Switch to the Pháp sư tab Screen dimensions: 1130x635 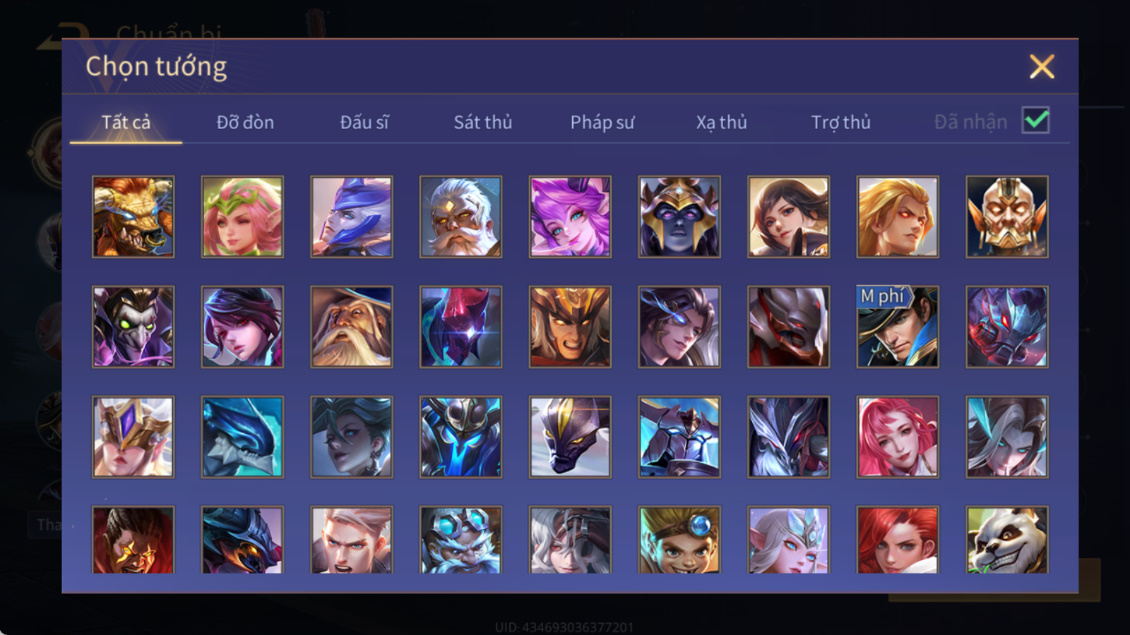[602, 122]
